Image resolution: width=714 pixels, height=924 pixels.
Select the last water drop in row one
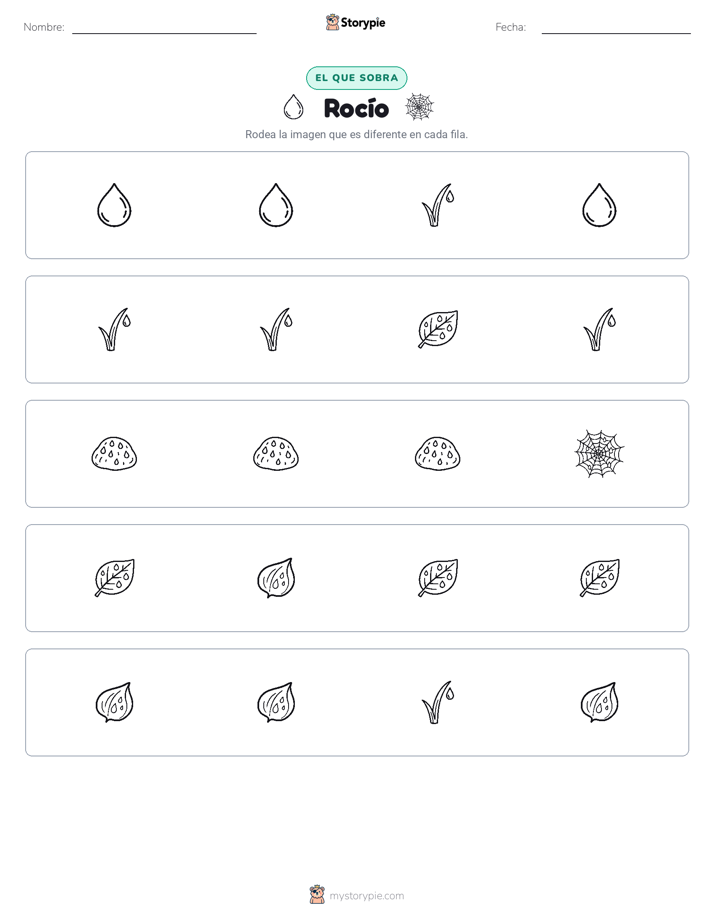599,205
